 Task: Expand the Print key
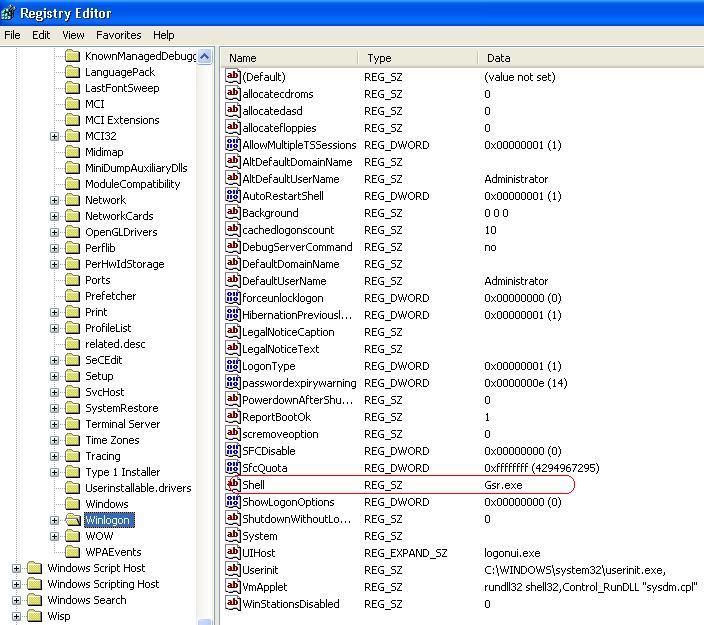(54, 312)
